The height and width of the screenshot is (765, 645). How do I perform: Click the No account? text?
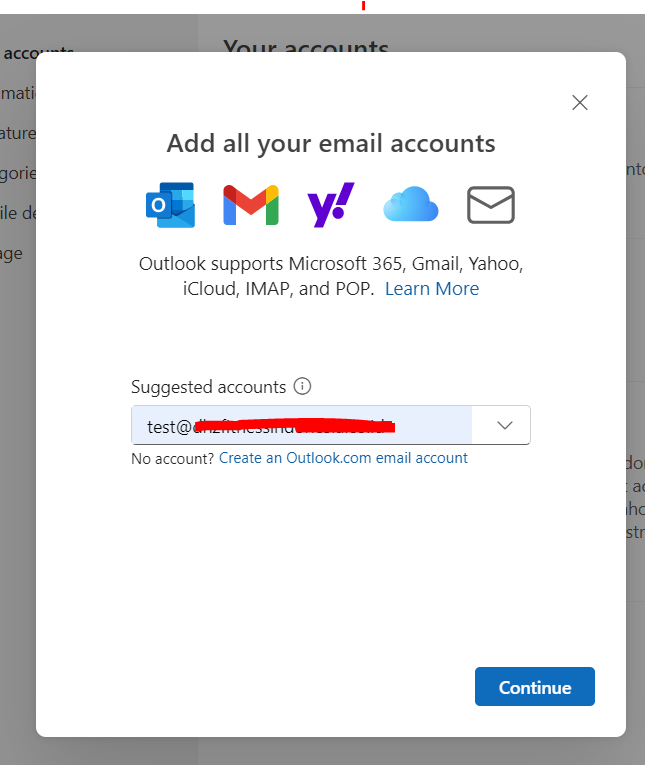click(x=173, y=459)
